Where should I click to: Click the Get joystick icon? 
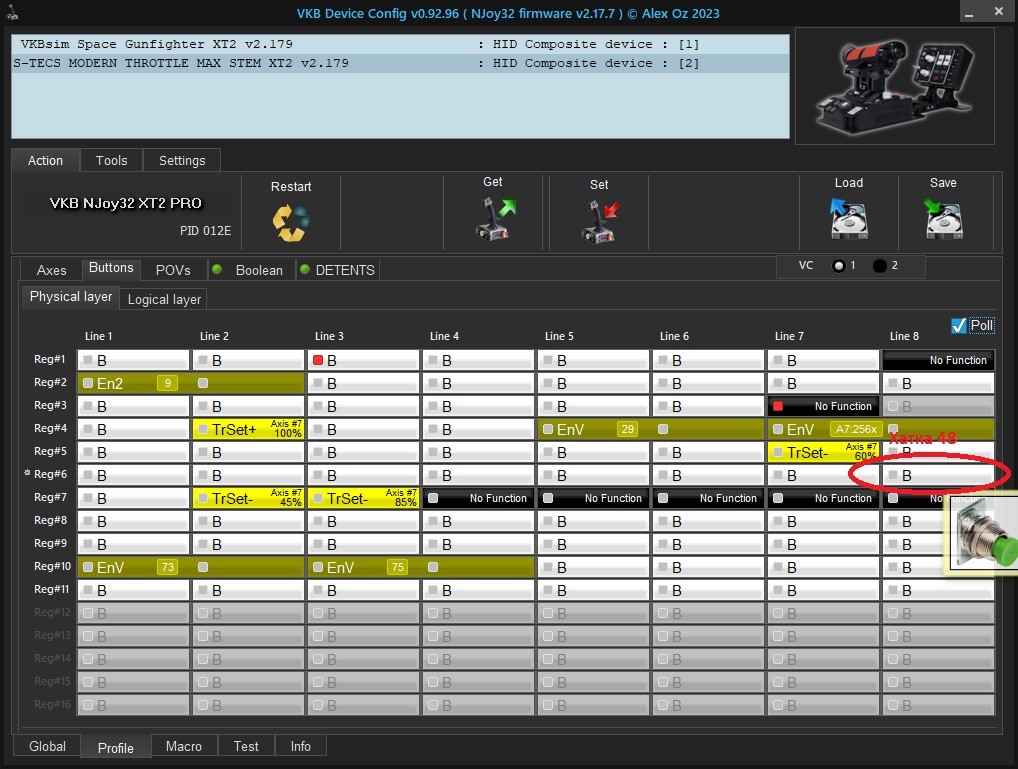point(495,219)
